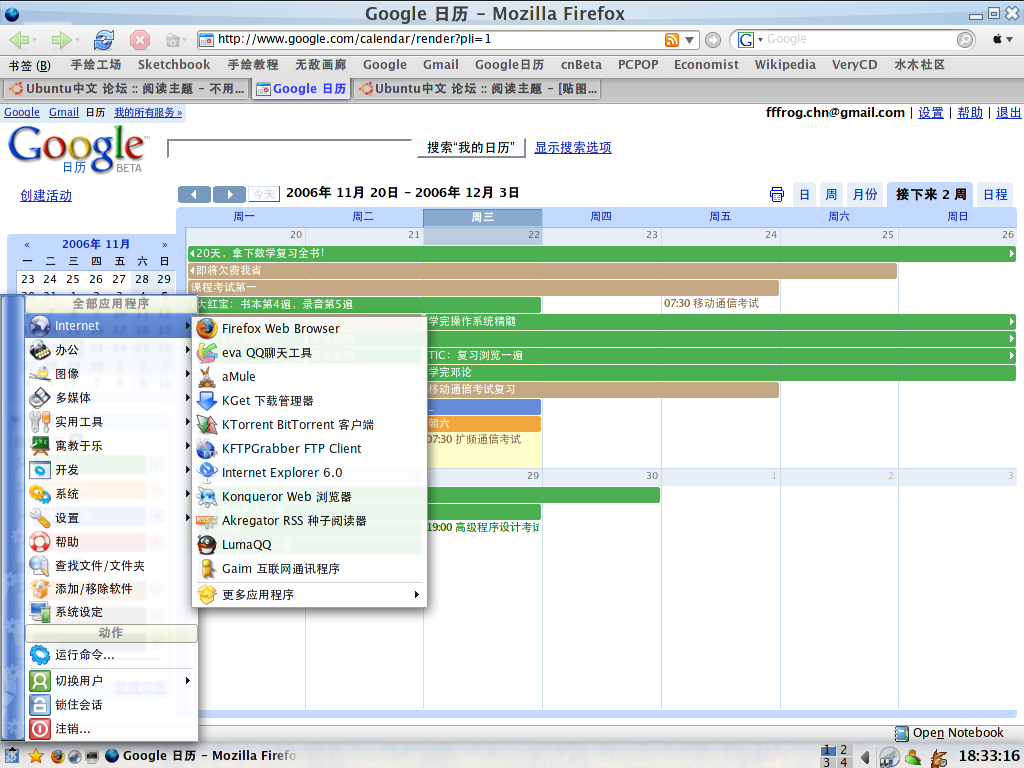Switch to the Google 日历 browser tab

302,89
